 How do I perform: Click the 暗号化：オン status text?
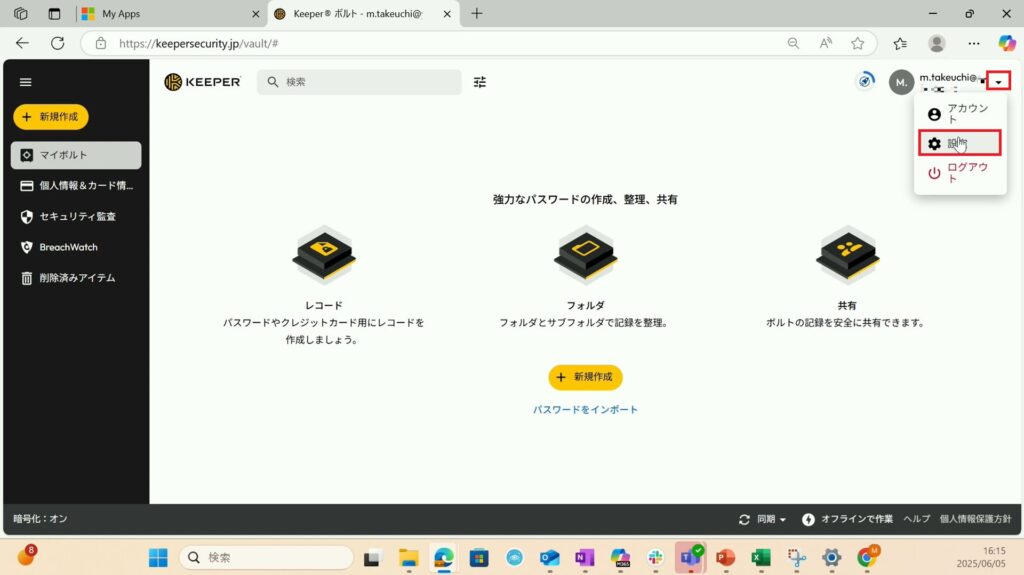pyautogui.click(x=40, y=519)
